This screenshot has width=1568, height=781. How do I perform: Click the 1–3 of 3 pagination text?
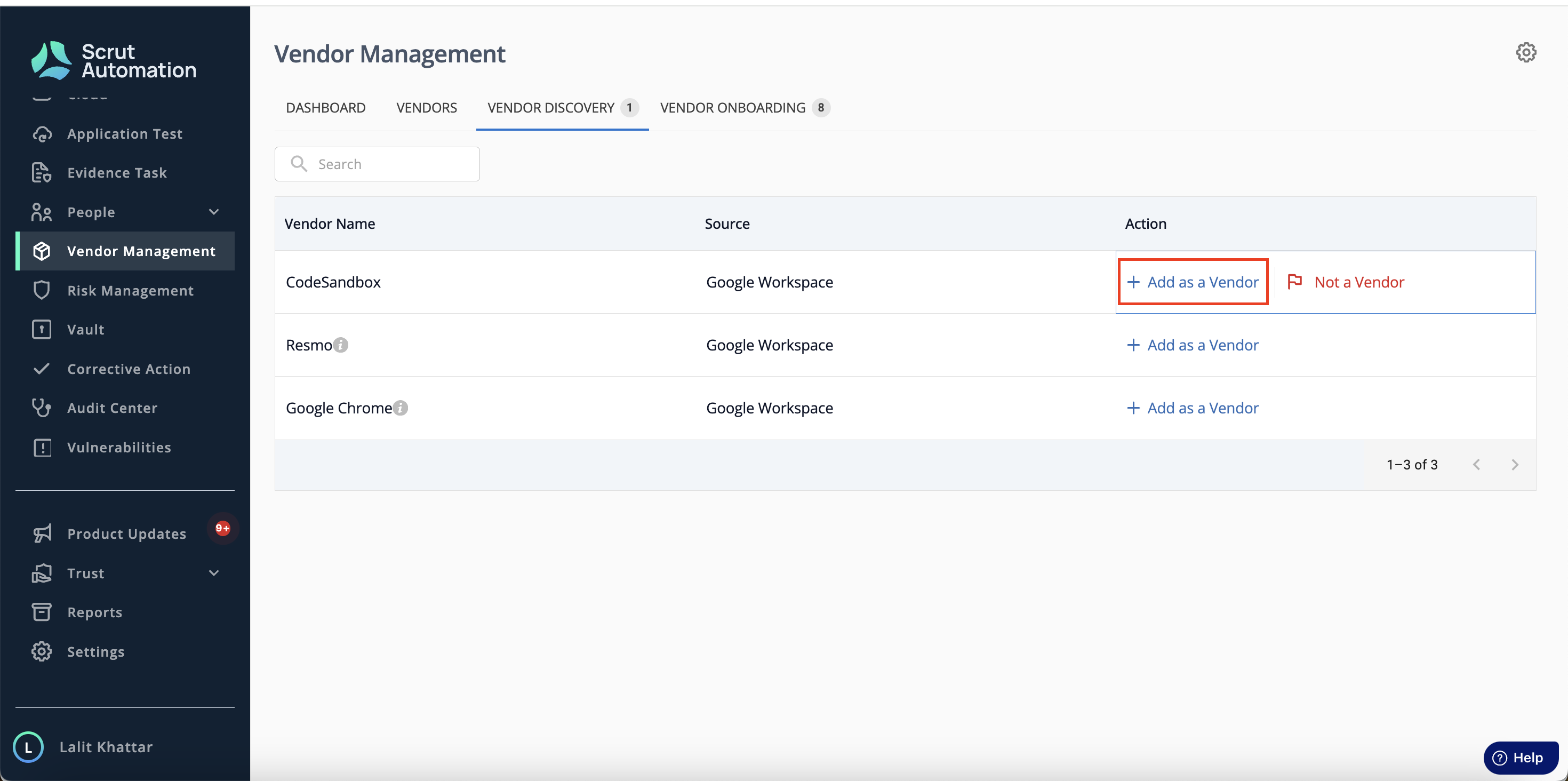[x=1412, y=465]
